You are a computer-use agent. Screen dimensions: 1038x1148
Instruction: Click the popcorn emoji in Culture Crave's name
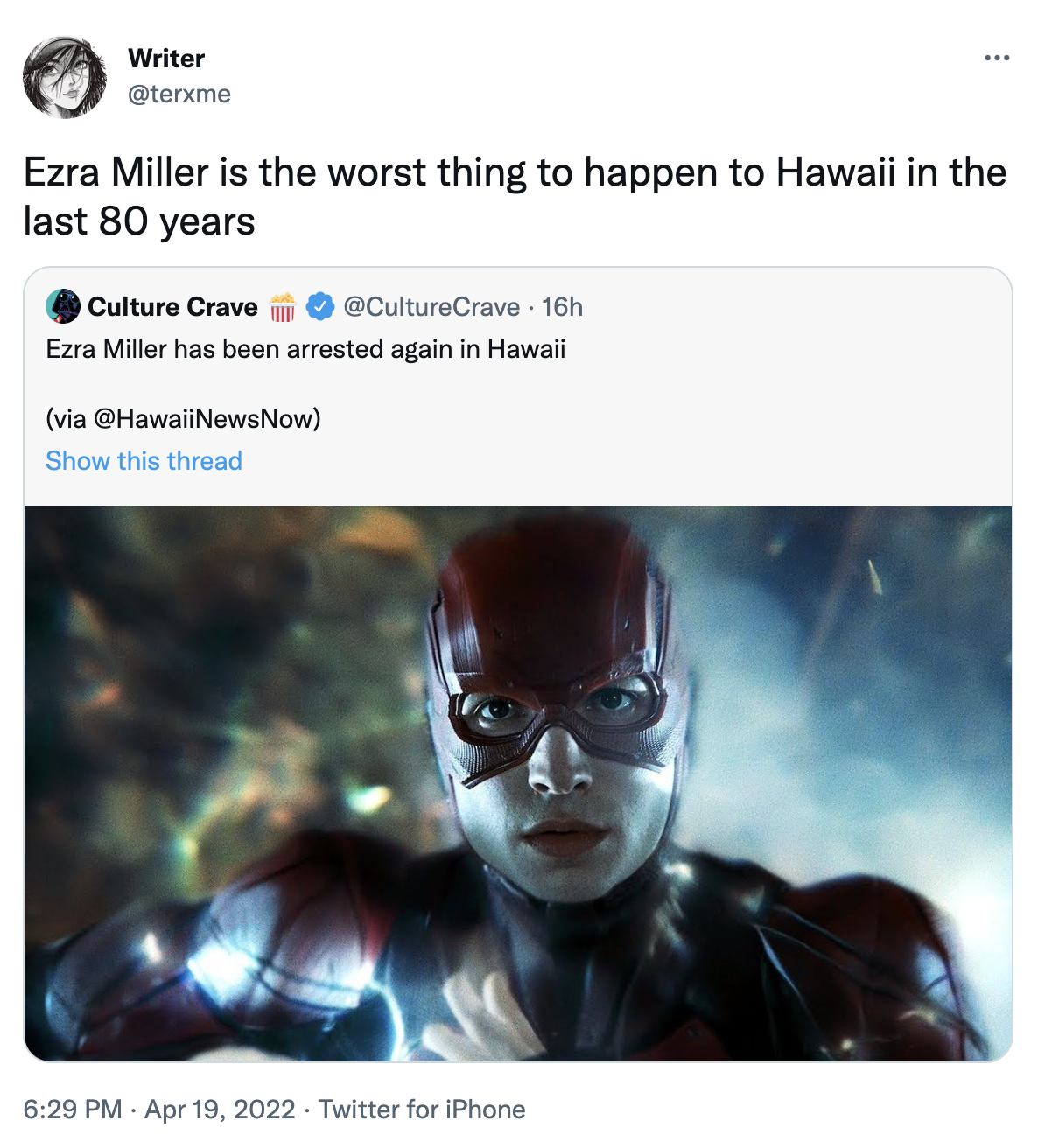tap(280, 307)
